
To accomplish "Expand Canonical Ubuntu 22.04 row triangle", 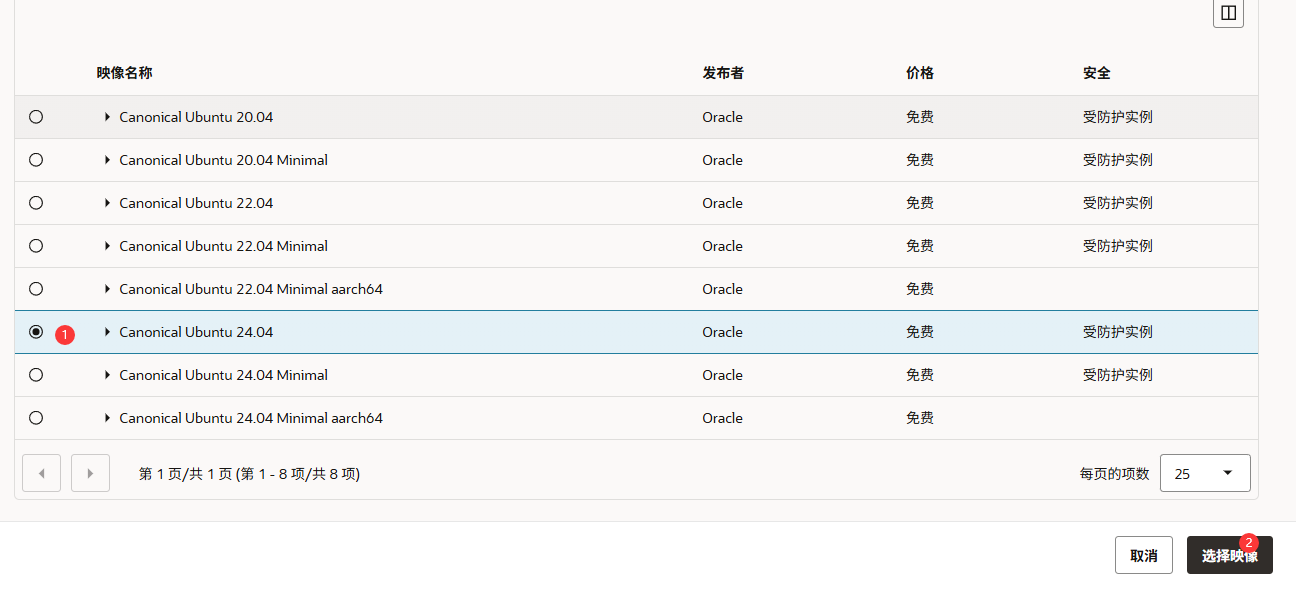I will click(107, 203).
